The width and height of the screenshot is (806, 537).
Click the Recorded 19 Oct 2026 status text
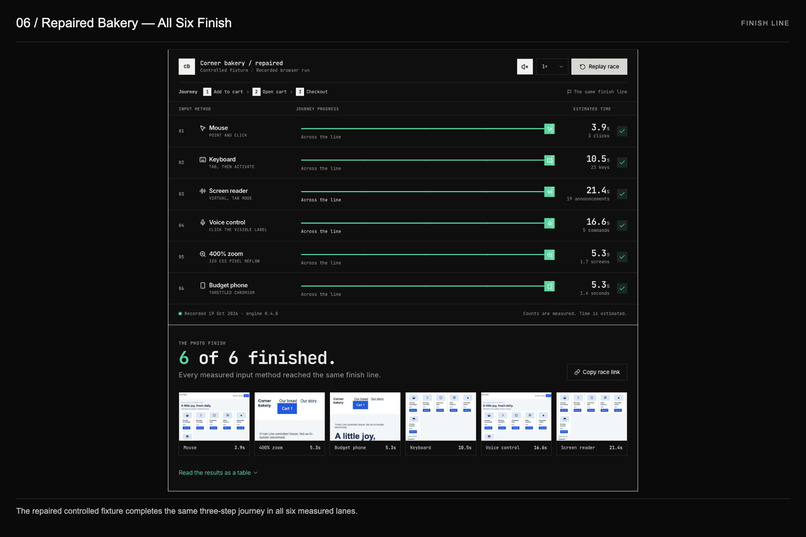231,313
